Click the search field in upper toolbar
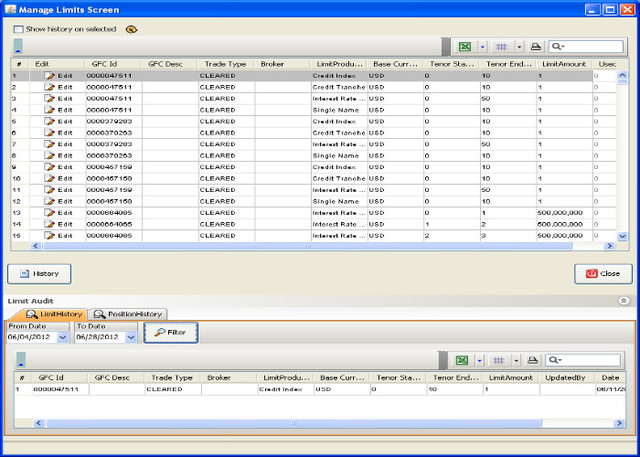Image resolution: width=640 pixels, height=457 pixels. point(586,47)
